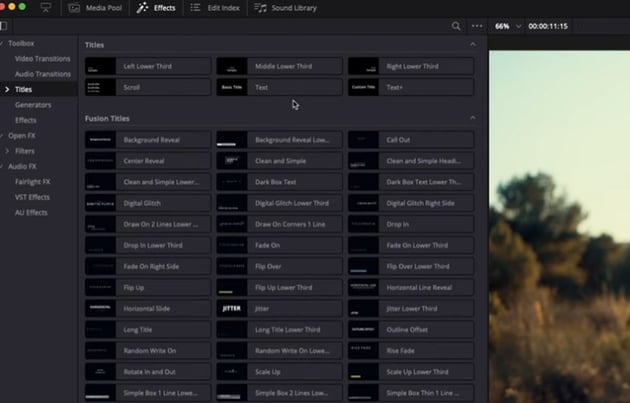Select the Flip Up title
This screenshot has height=403, width=630.
click(x=148, y=288)
